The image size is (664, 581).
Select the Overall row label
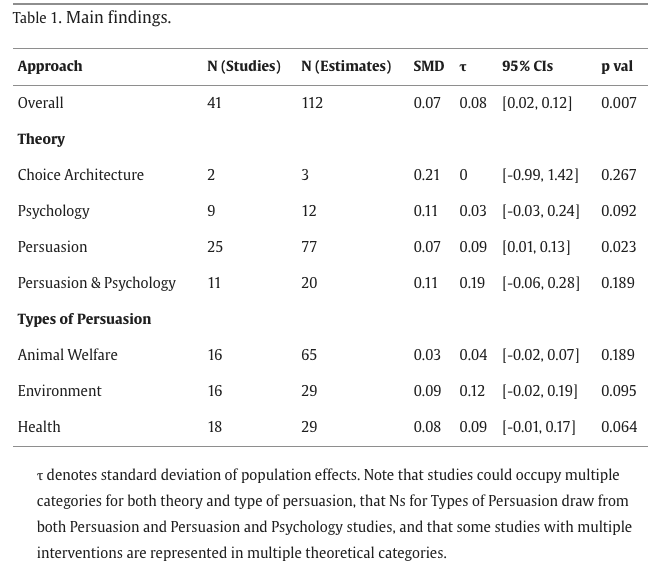pos(40,103)
